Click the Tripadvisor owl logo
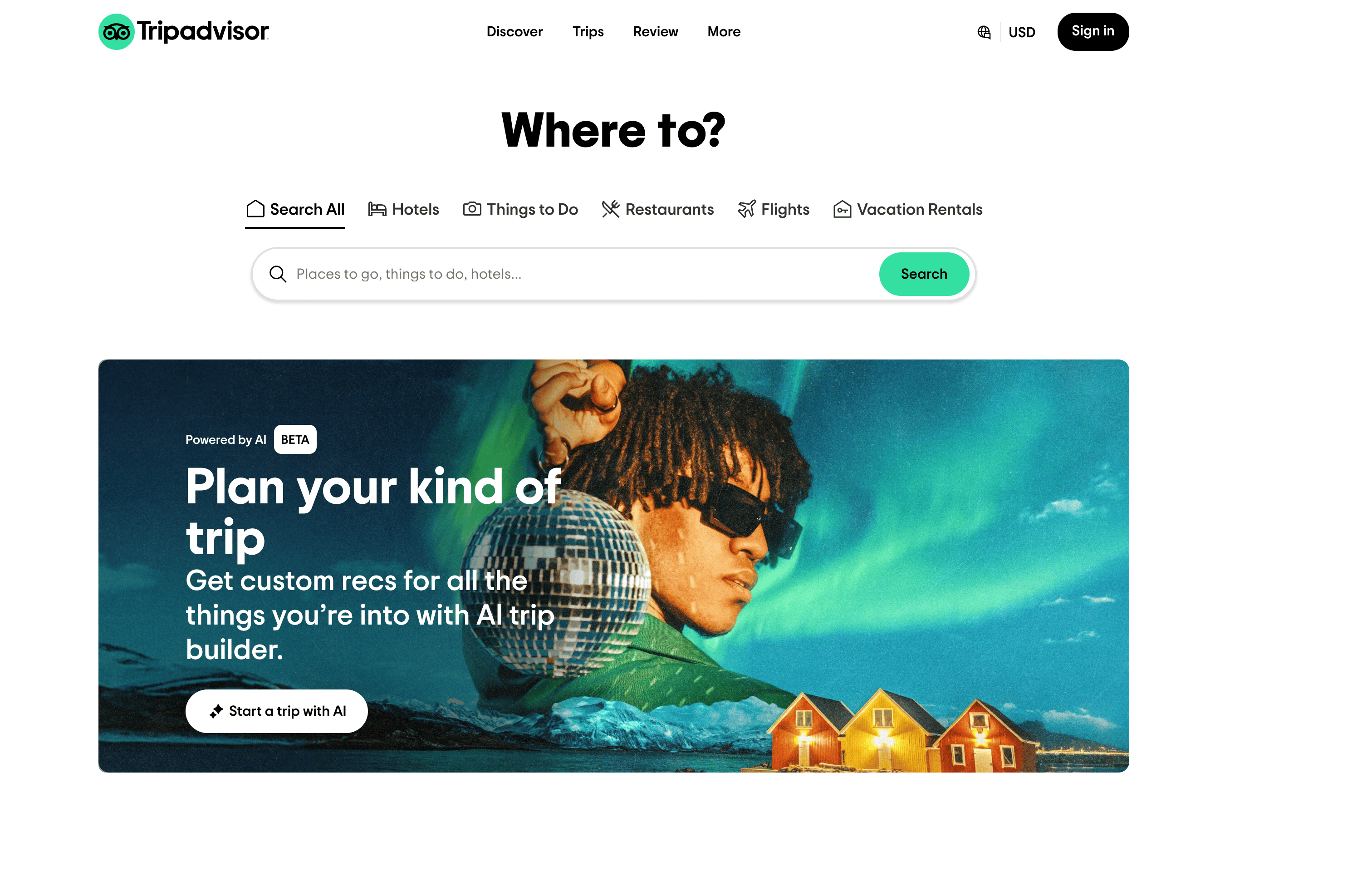1372x896 pixels. click(117, 32)
